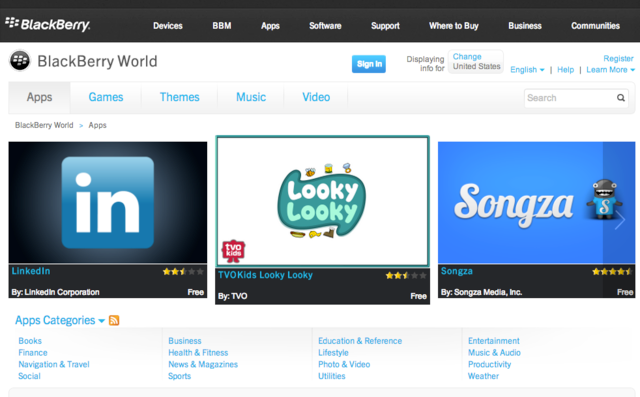The image size is (640, 397).
Task: Click the Songza star rating
Action: point(612,271)
